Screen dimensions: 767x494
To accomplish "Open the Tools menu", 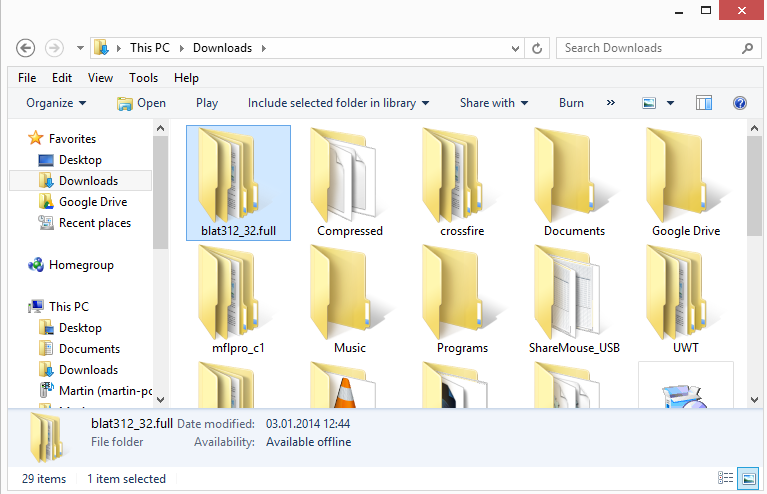I will (x=143, y=78).
